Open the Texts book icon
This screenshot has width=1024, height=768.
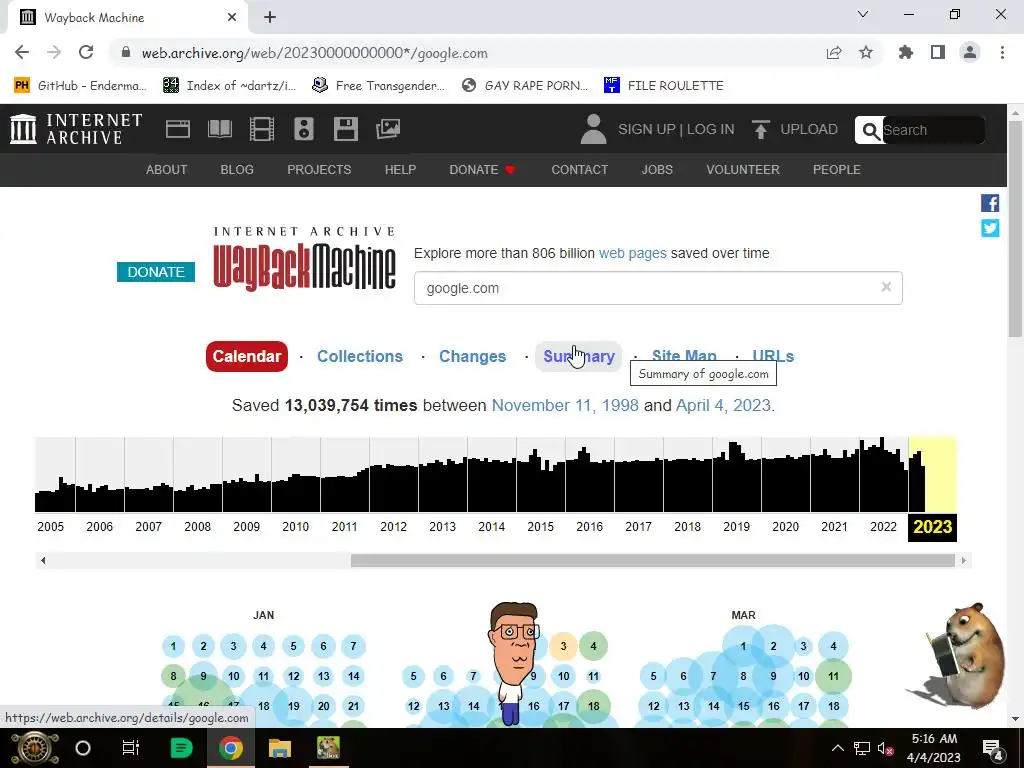tap(219, 129)
